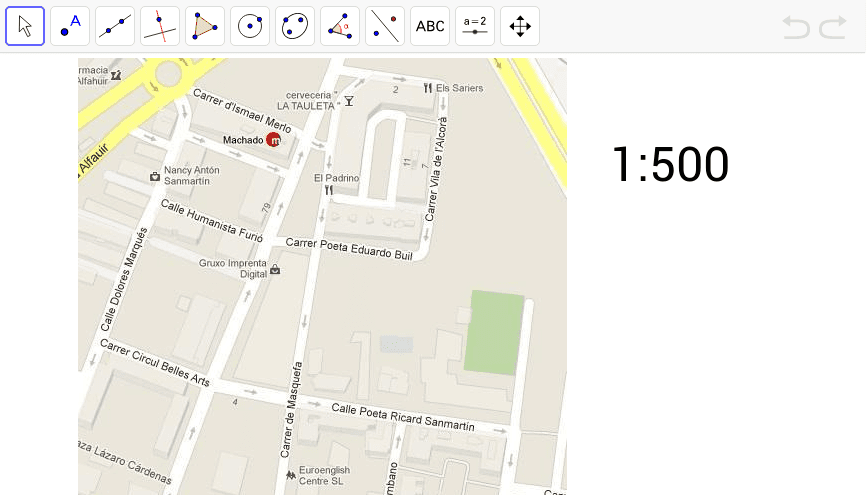Click the red Machado metro marker

point(273,140)
